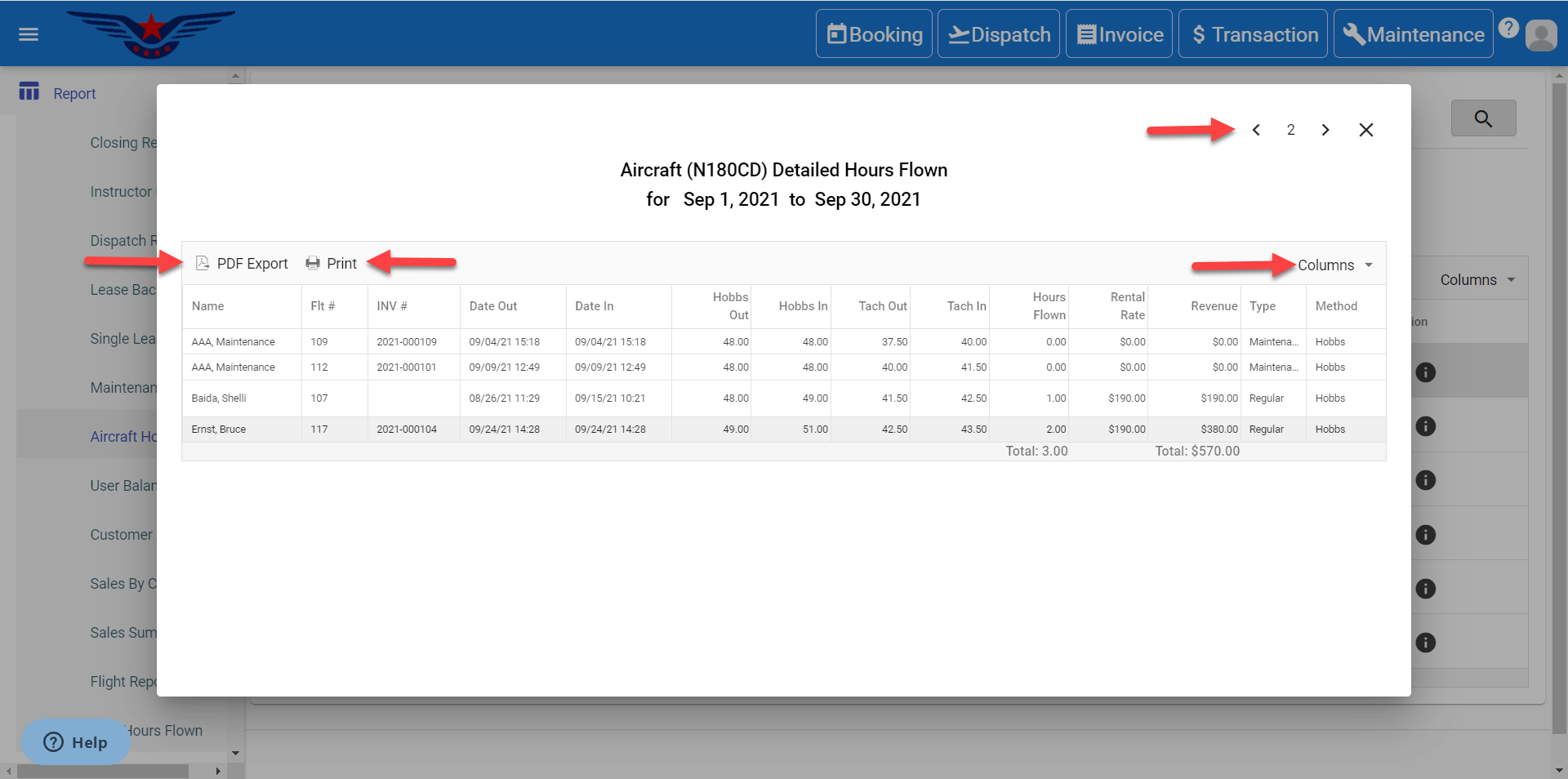Print the hours flown report
This screenshot has width=1568, height=779.
click(332, 264)
